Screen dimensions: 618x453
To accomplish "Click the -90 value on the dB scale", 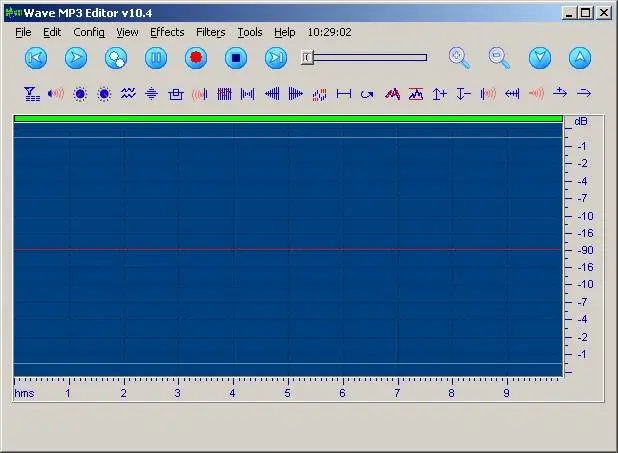I will [585, 250].
